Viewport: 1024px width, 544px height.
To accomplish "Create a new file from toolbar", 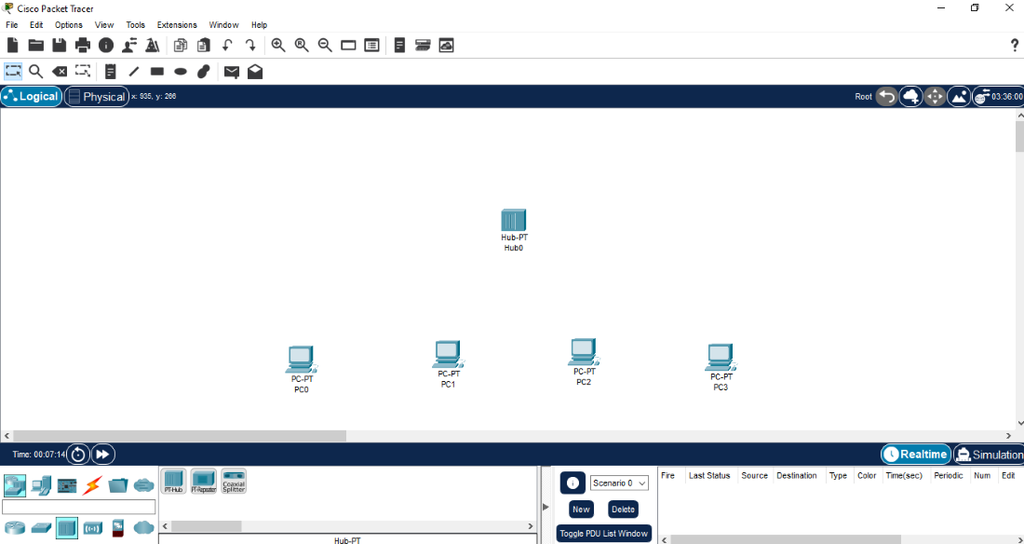I will [12, 45].
